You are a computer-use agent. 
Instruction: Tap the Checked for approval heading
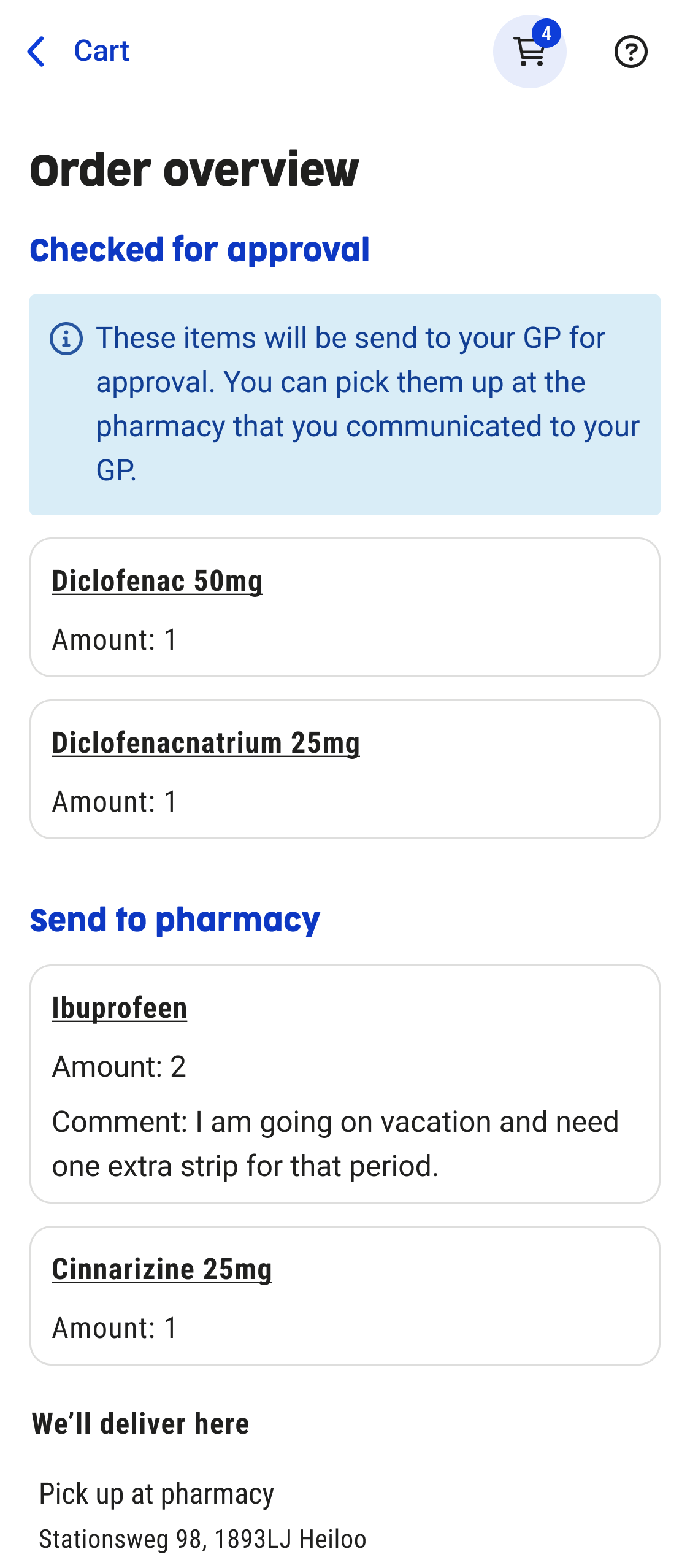click(x=199, y=250)
